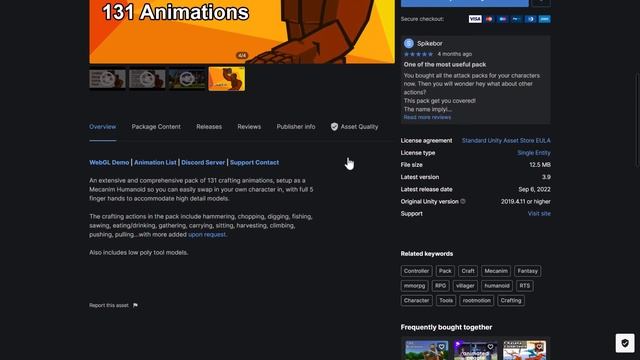Image resolution: width=640 pixels, height=360 pixels.
Task: Click the 'Frequently bought together' heading
Action: 446,327
